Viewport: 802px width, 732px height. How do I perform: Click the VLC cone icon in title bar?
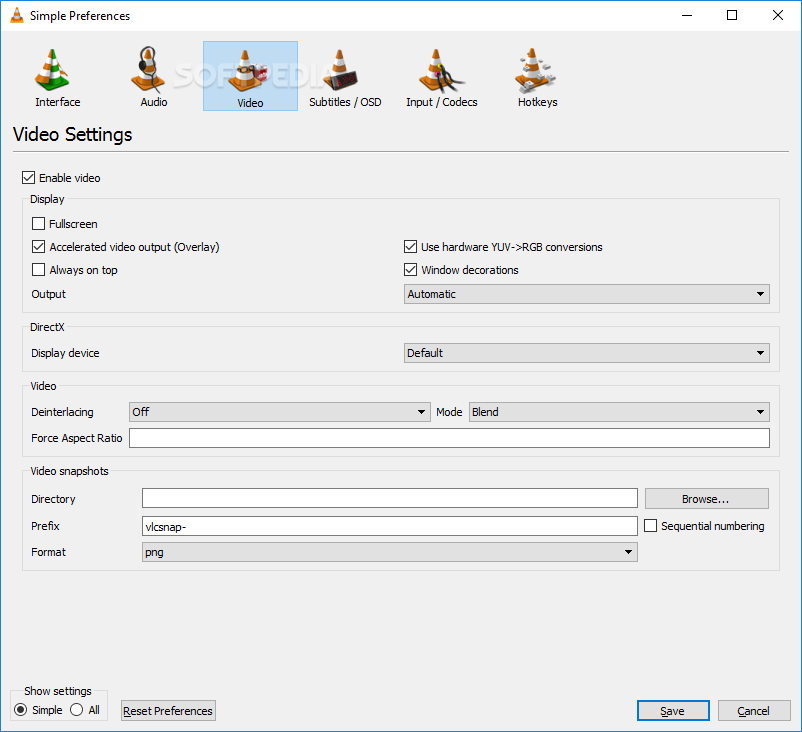coord(17,15)
